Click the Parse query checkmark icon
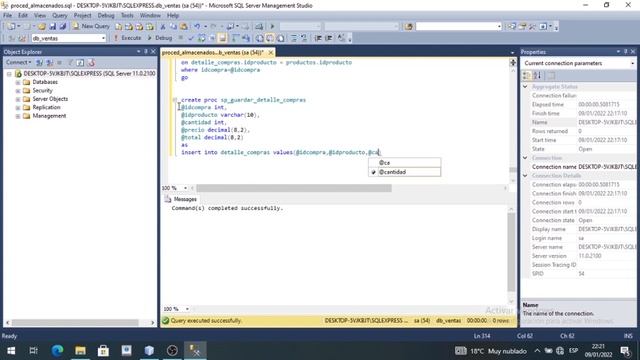The image size is (640, 360). click(x=191, y=38)
